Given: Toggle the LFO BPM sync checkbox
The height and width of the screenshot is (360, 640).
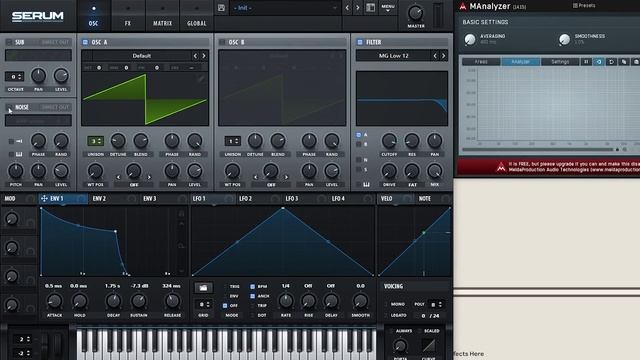Looking at the screenshot, I should 252,287.
